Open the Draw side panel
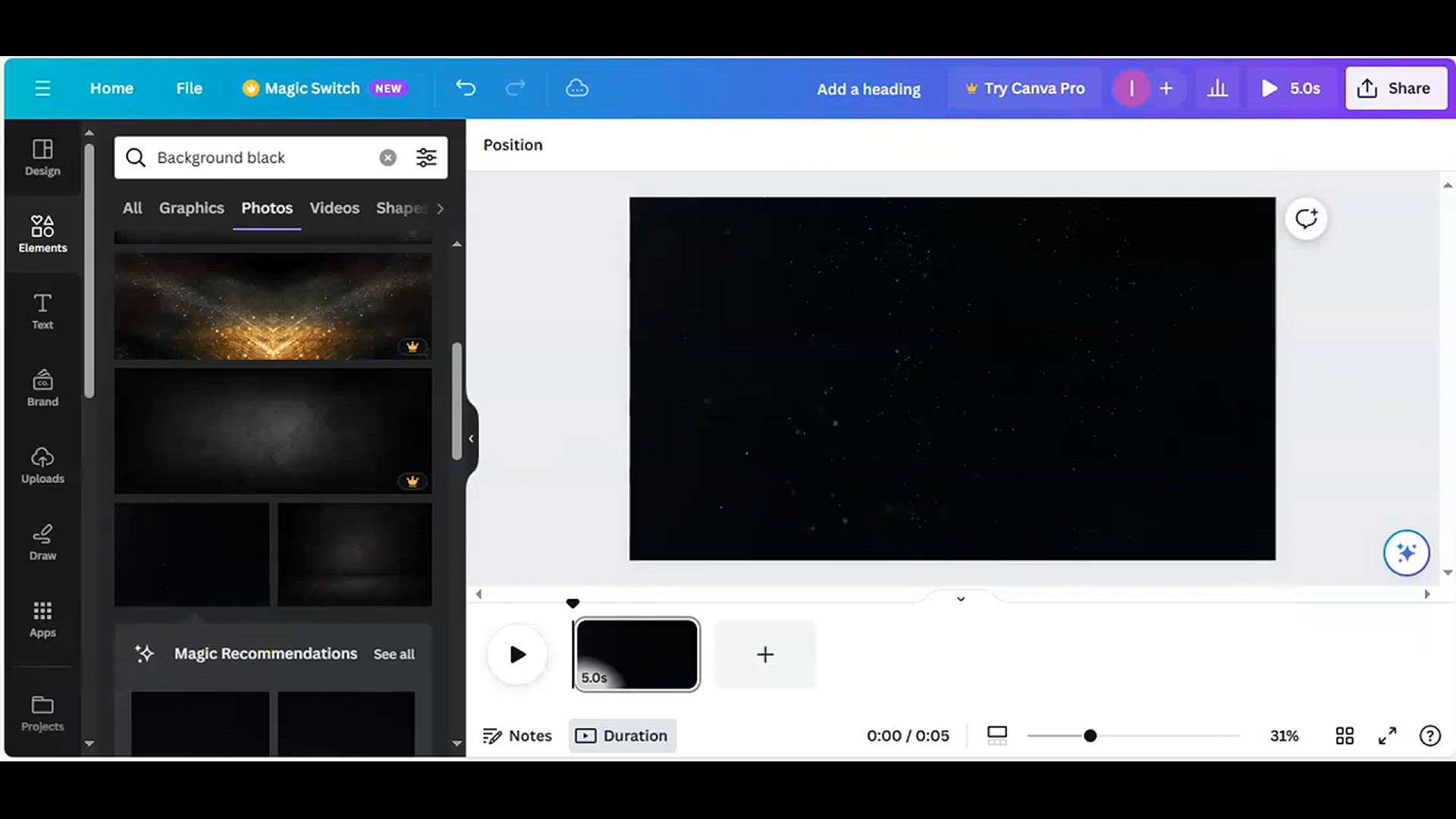1456x819 pixels. [x=42, y=541]
